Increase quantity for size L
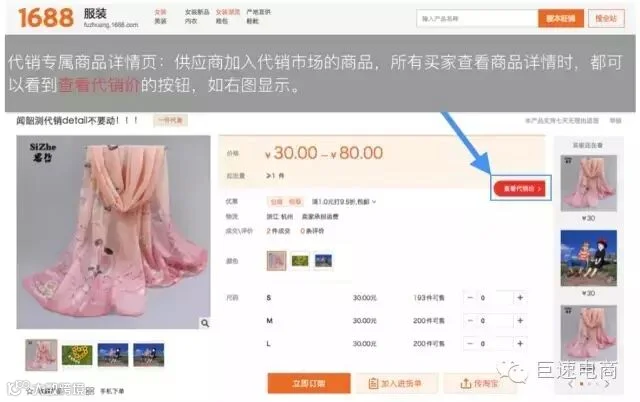Viewport: 640px width, 402px height. pyautogui.click(x=520, y=344)
